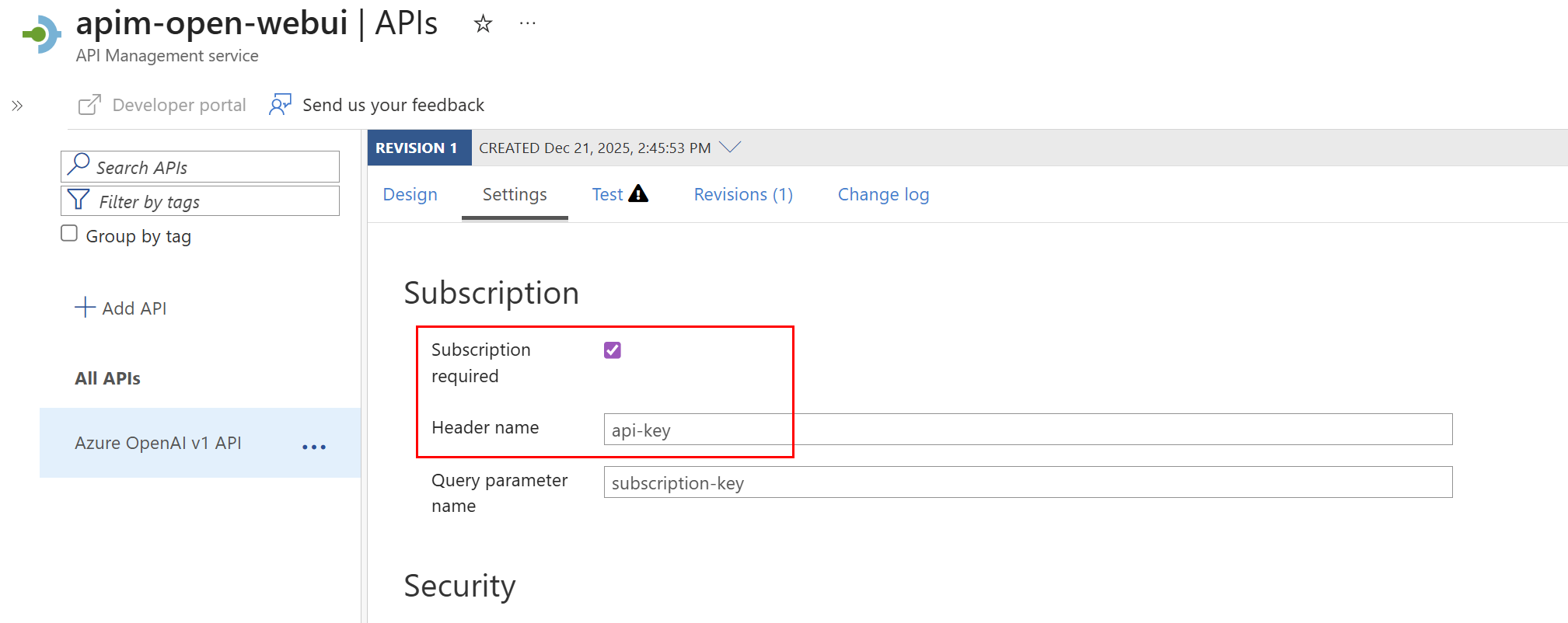Screen dimensions: 1568x623
Task: Click the plus icon to Add API
Action: pos(85,308)
